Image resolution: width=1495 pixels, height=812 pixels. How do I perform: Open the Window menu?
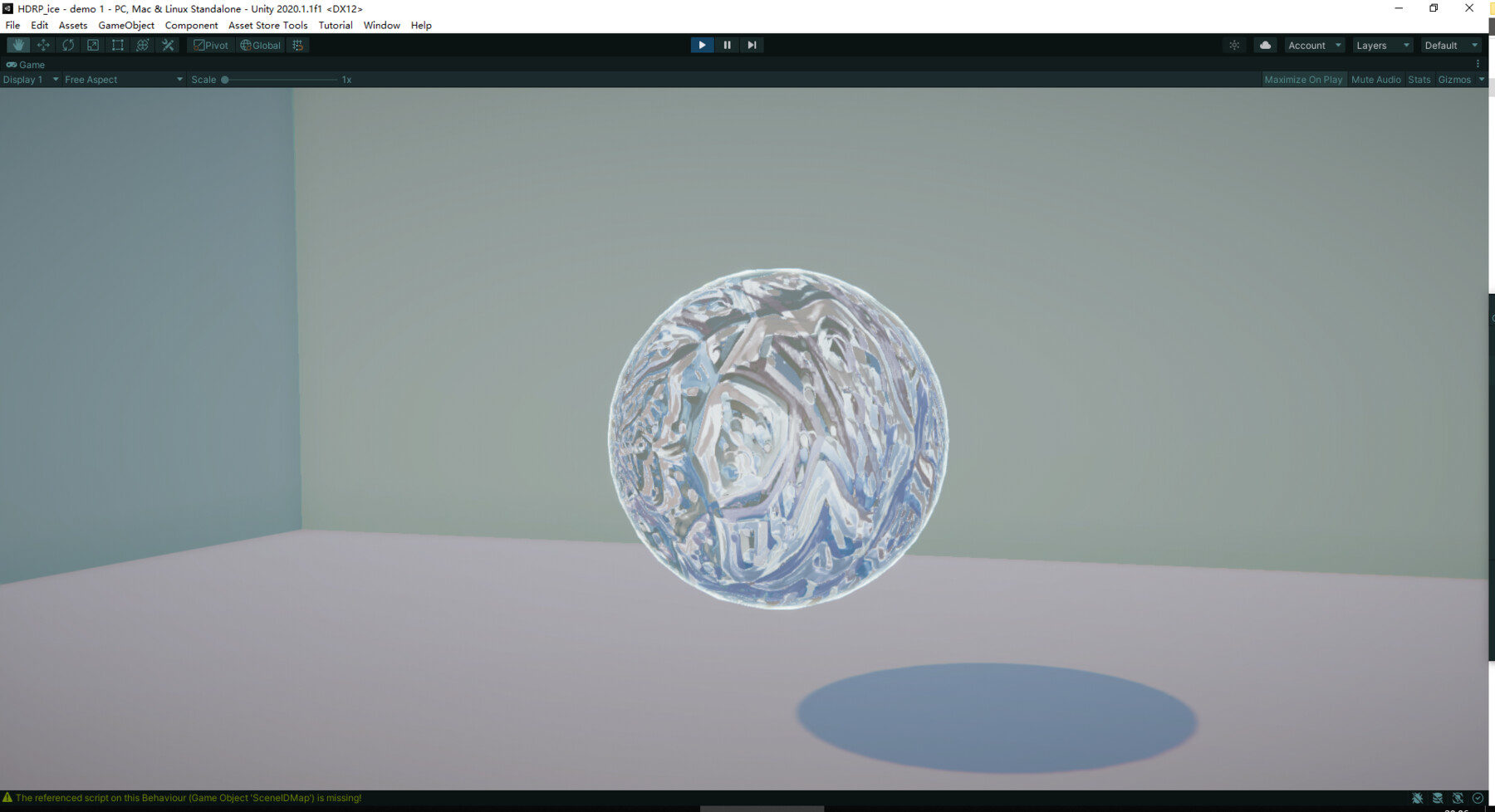coord(381,25)
